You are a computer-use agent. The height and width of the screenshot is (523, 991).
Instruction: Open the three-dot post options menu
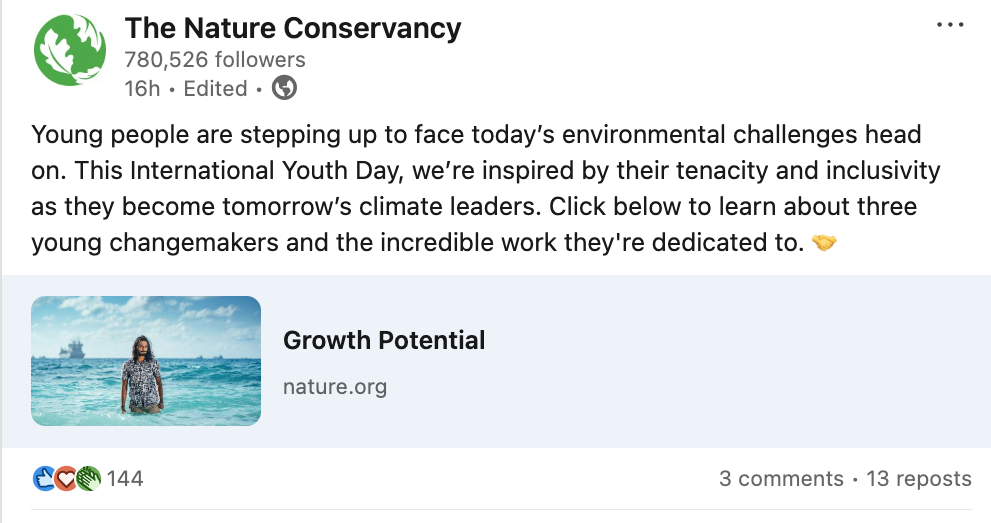click(950, 25)
